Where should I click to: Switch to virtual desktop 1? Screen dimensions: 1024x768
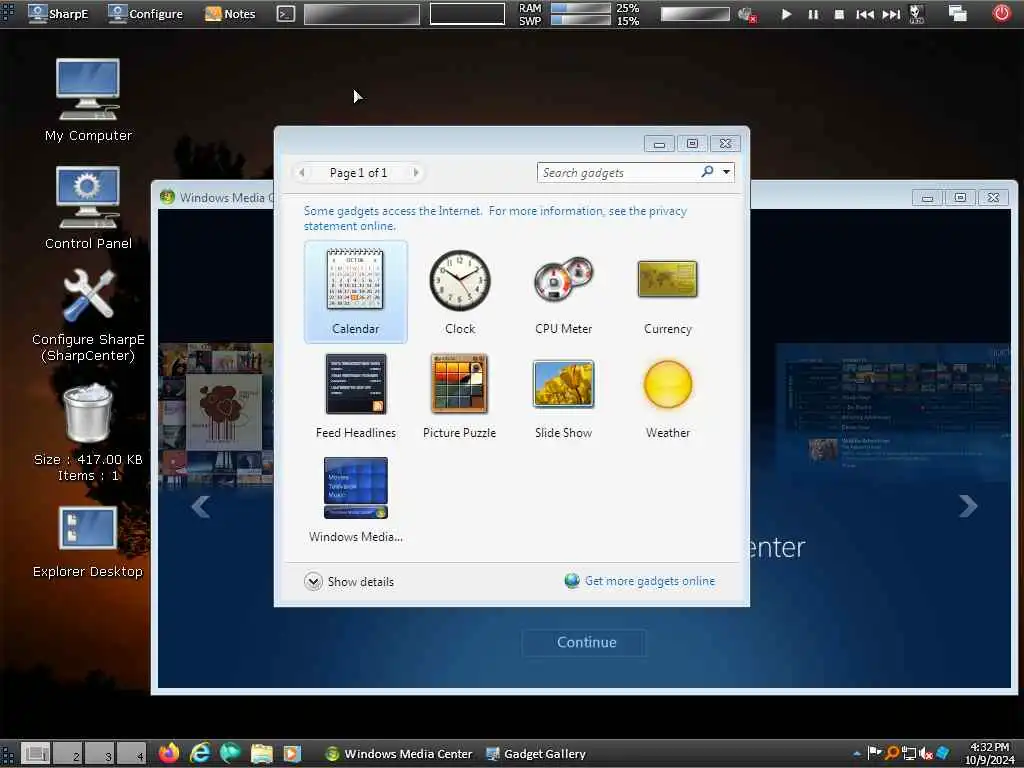(36, 753)
